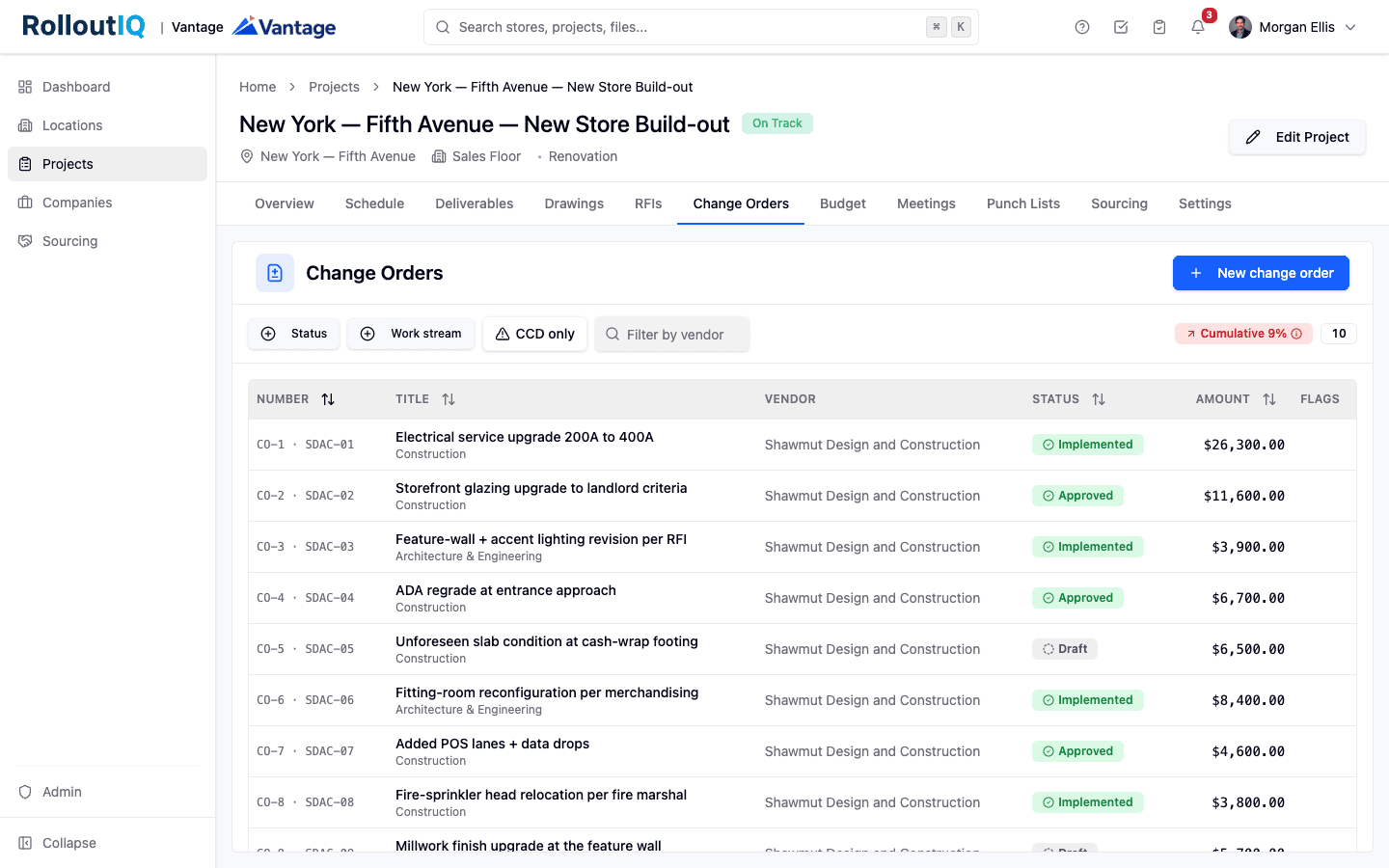Click the Cumulative 9% info icon

coord(1296,334)
